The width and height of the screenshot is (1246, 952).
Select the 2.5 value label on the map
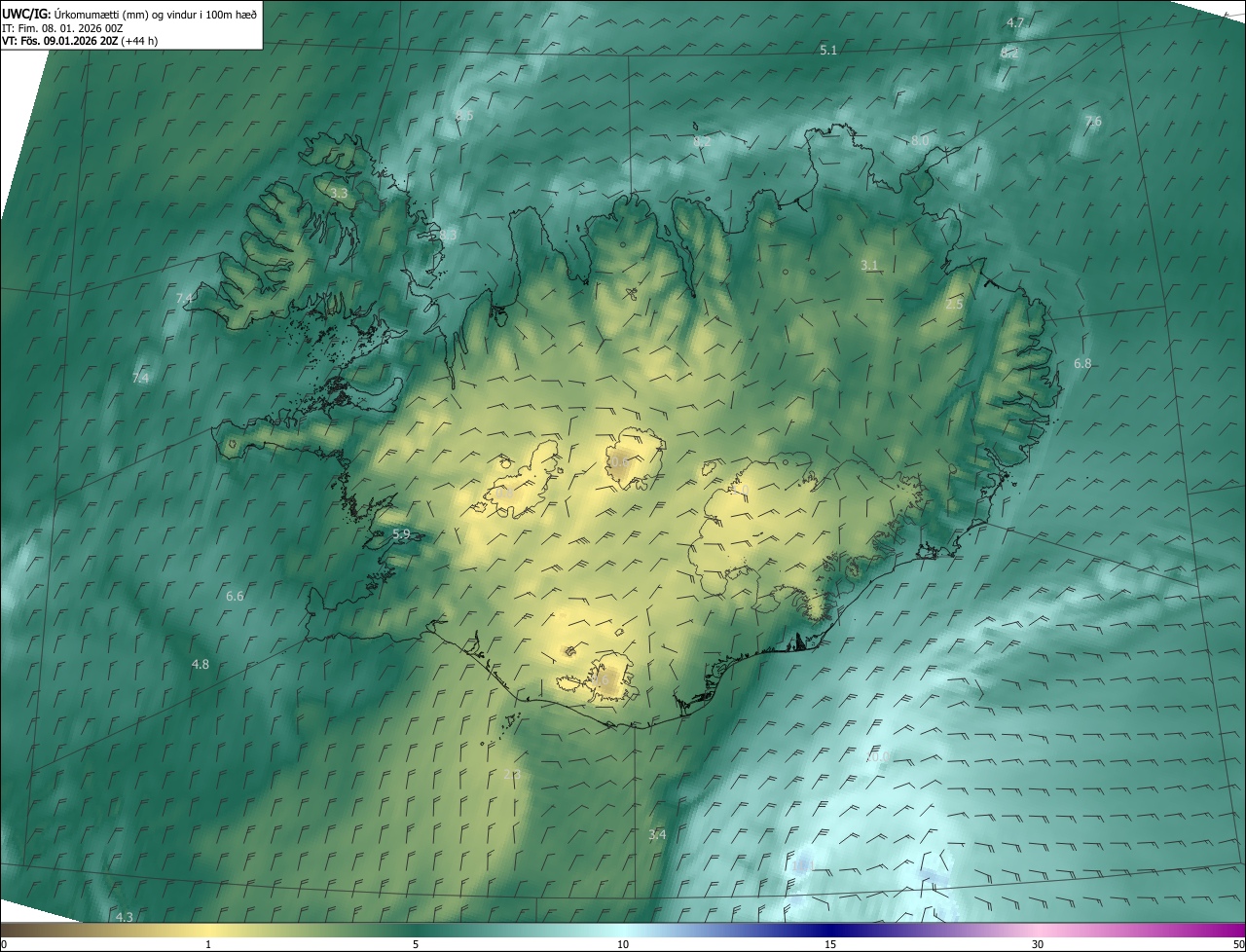(x=954, y=305)
